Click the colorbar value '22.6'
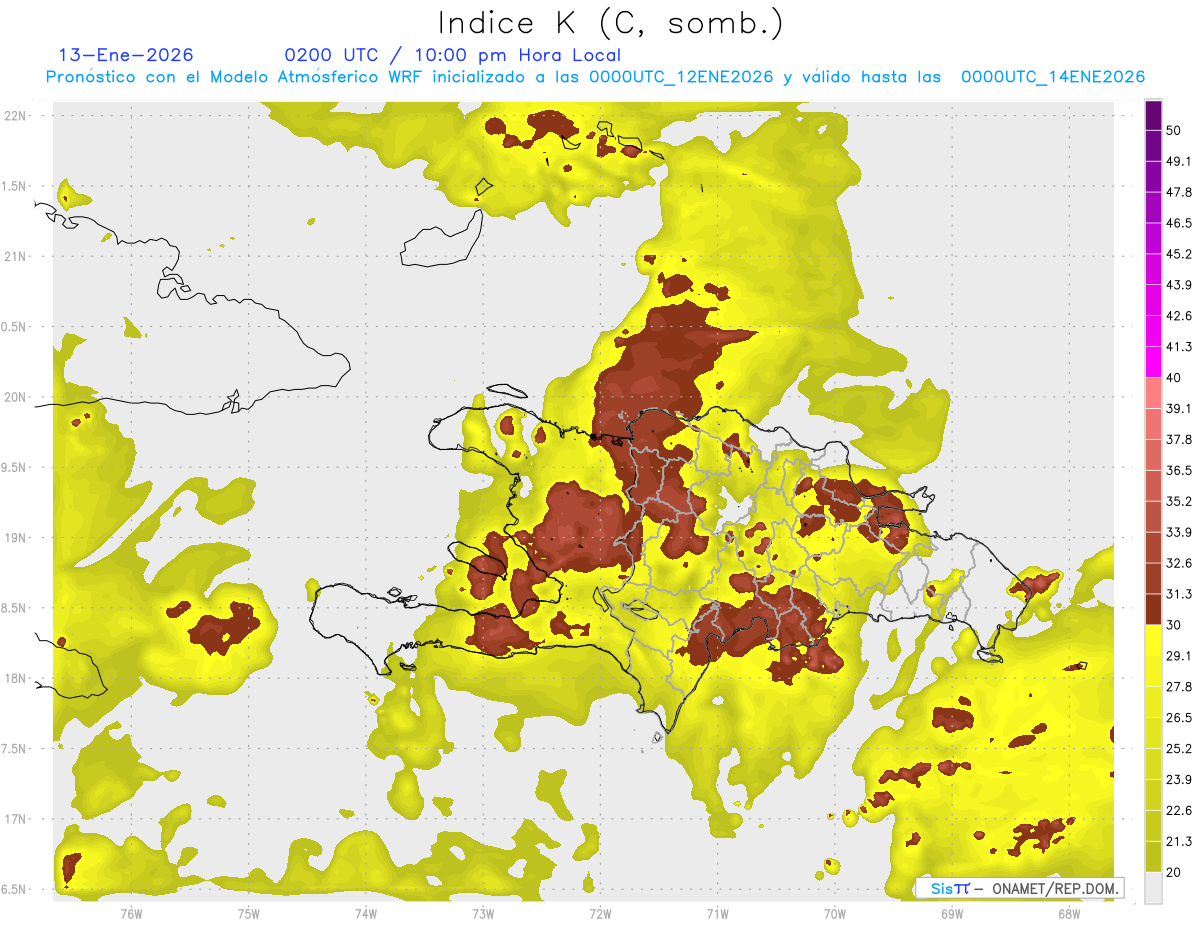 pos(1179,811)
